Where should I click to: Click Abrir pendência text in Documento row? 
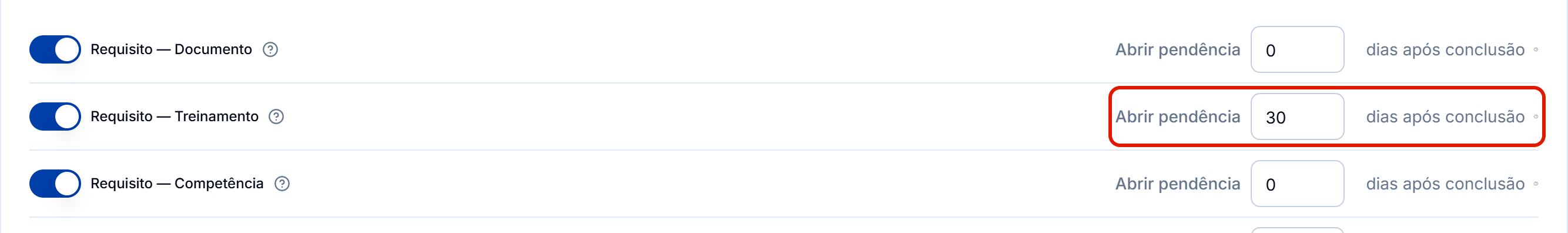(x=1177, y=49)
